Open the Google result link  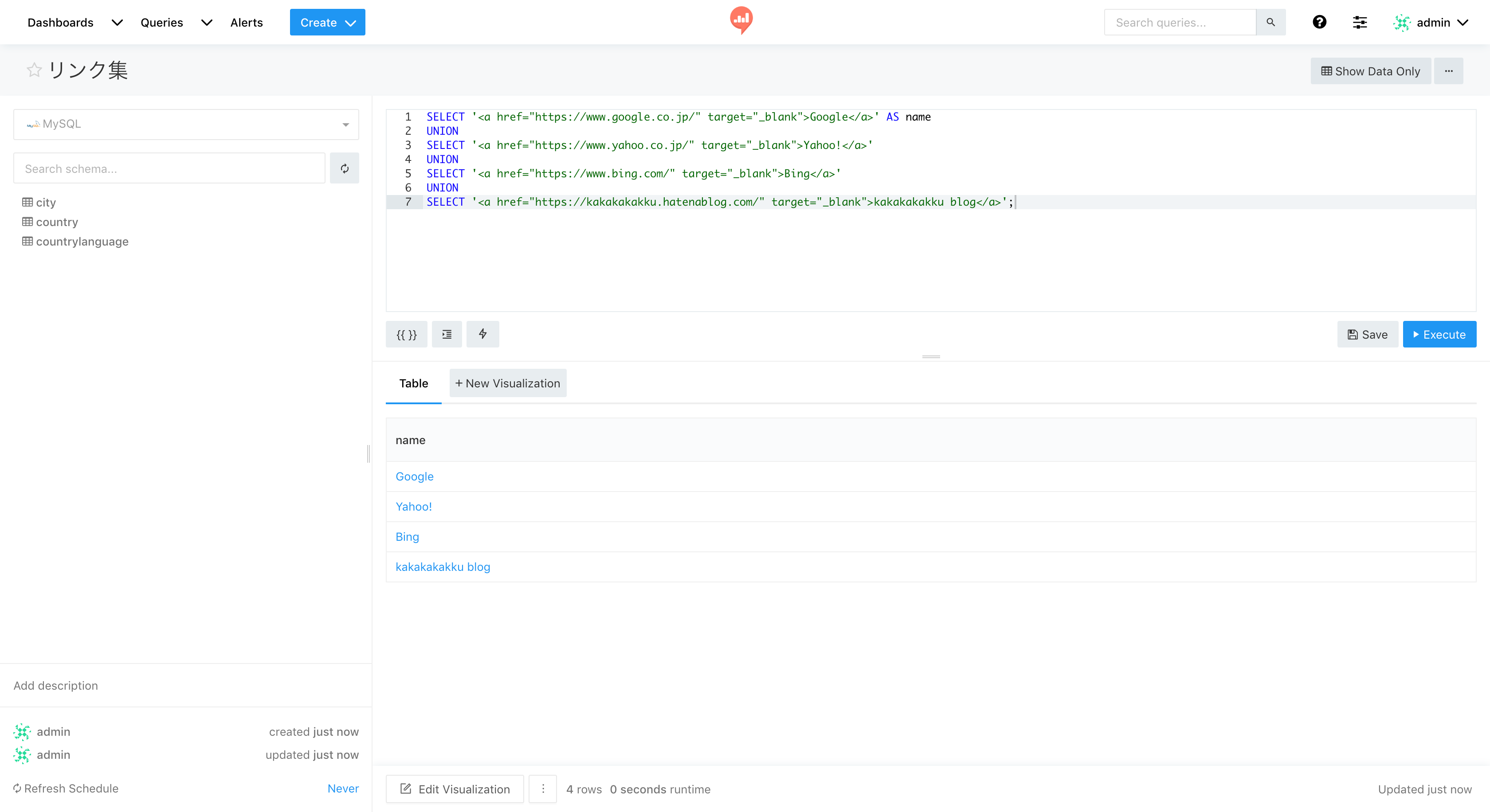(414, 476)
